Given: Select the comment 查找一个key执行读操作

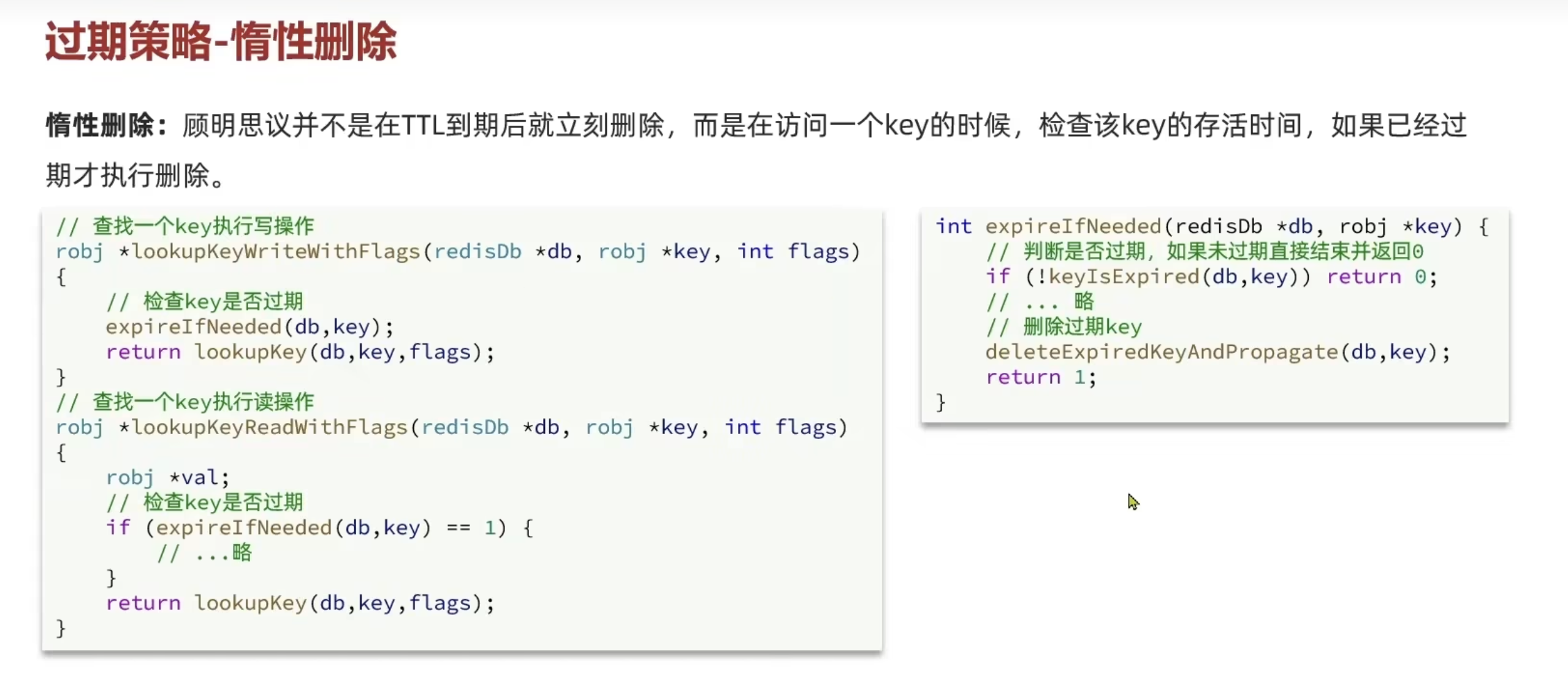Looking at the screenshot, I should point(185,402).
